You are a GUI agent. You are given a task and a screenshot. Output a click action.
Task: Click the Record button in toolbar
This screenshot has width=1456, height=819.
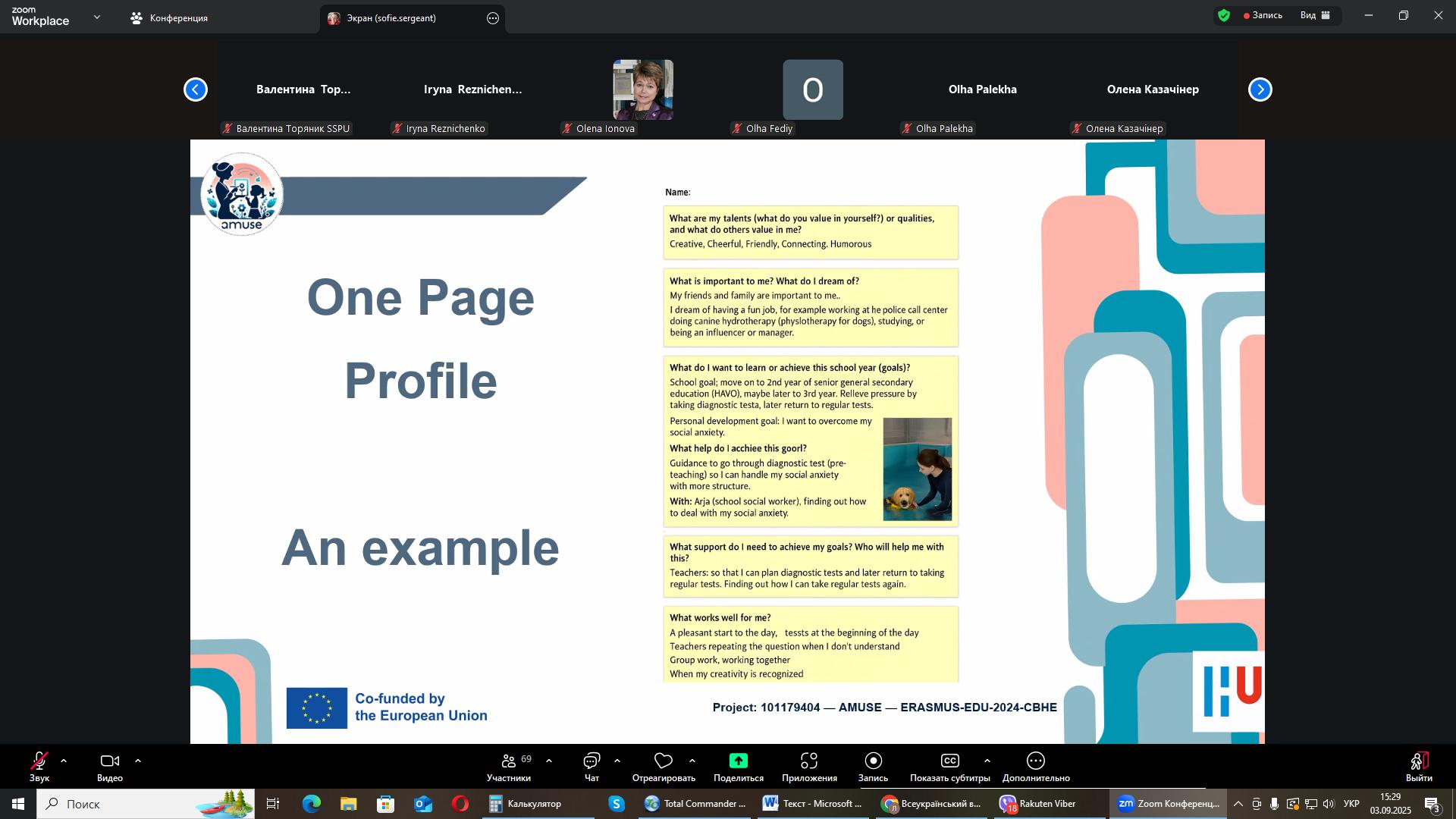[x=873, y=761]
